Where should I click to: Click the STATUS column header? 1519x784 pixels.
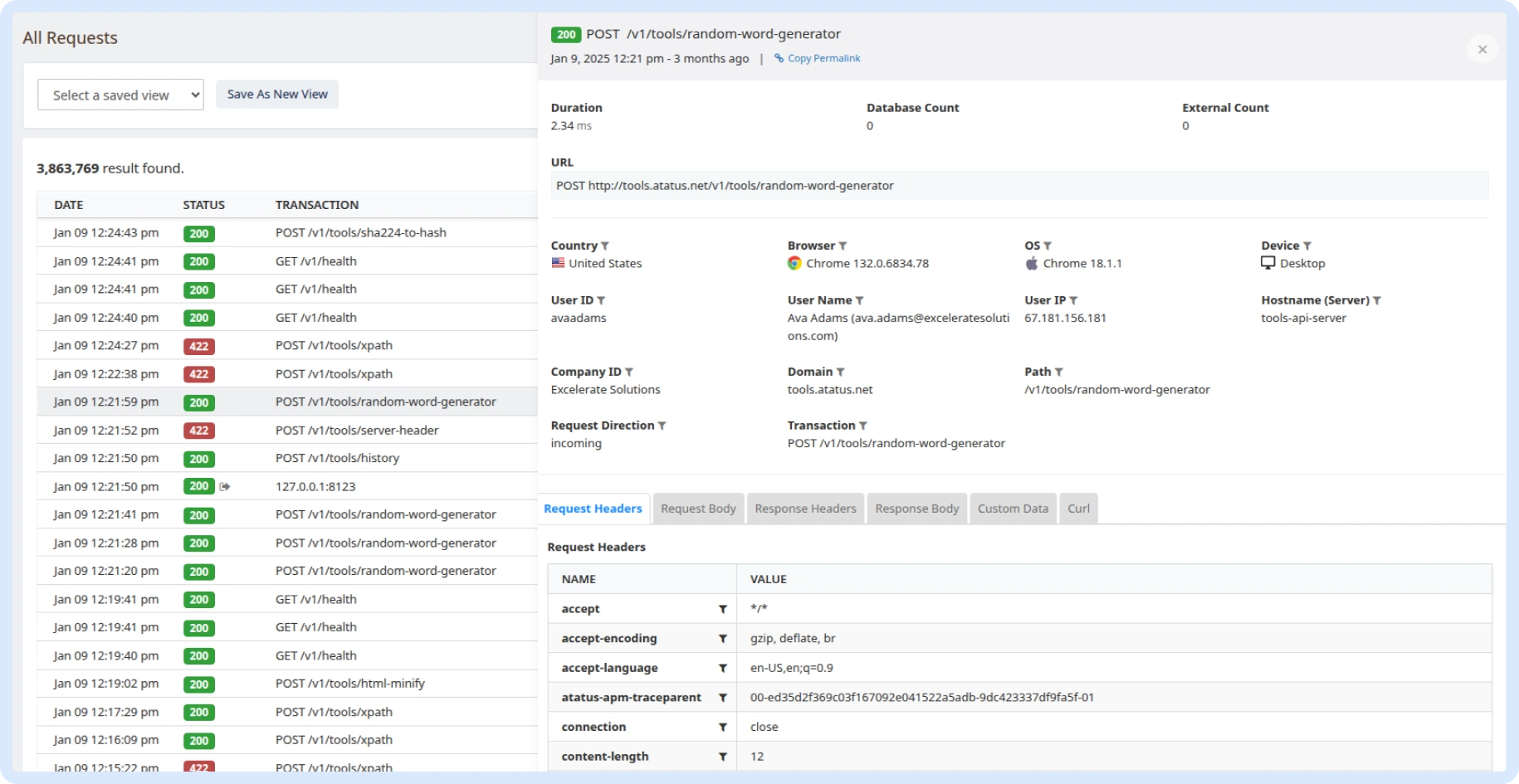tap(203, 205)
